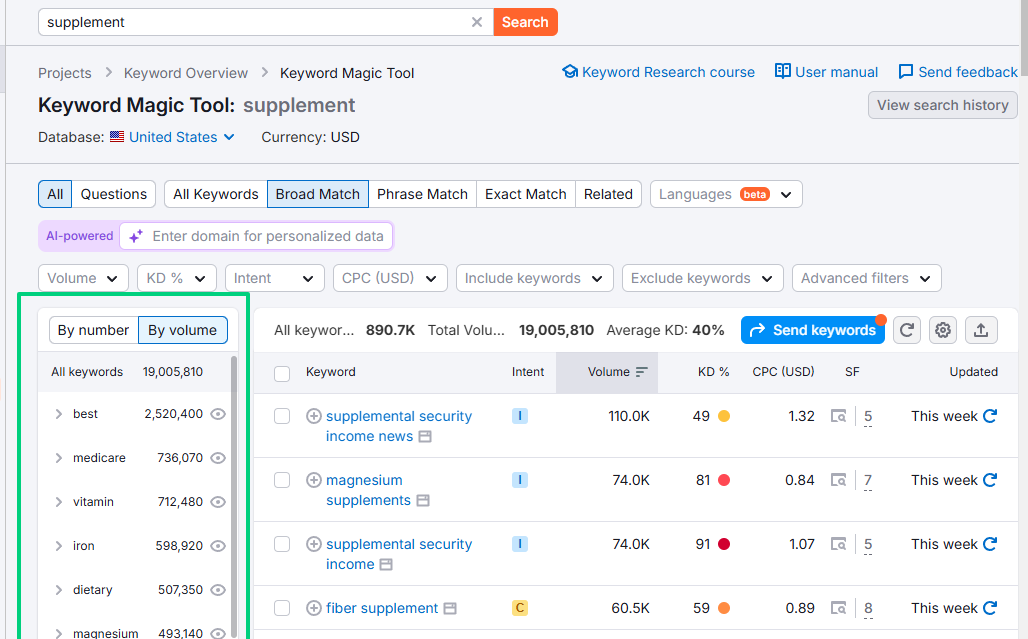The height and width of the screenshot is (639, 1028).
Task: Open the Keyword Research course link
Action: tap(659, 72)
